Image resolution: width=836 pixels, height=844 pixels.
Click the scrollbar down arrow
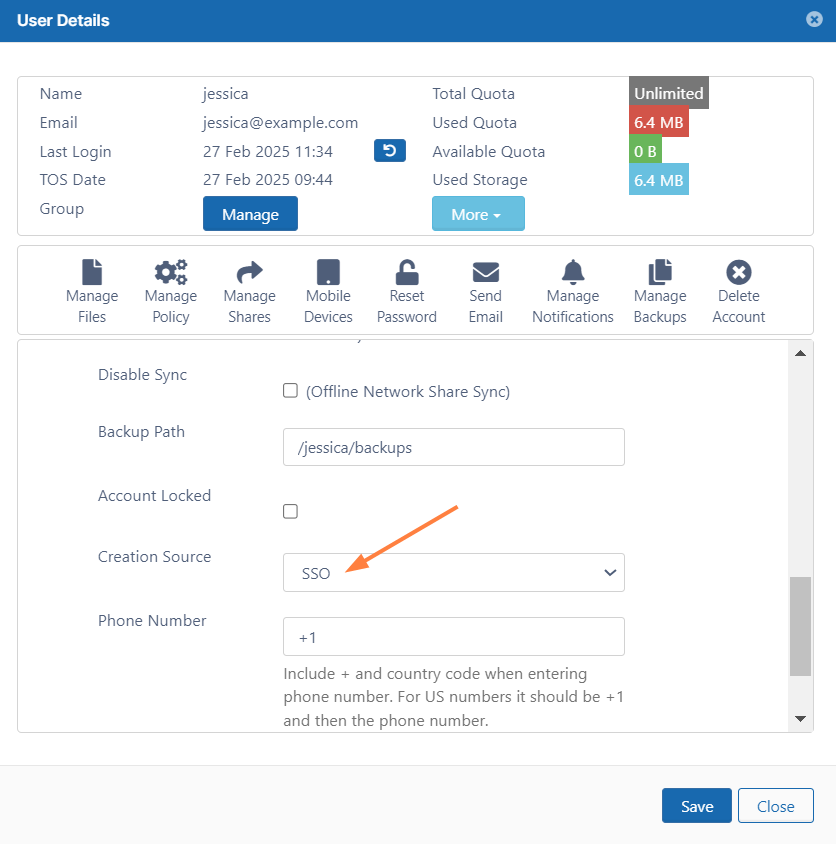(x=800, y=718)
